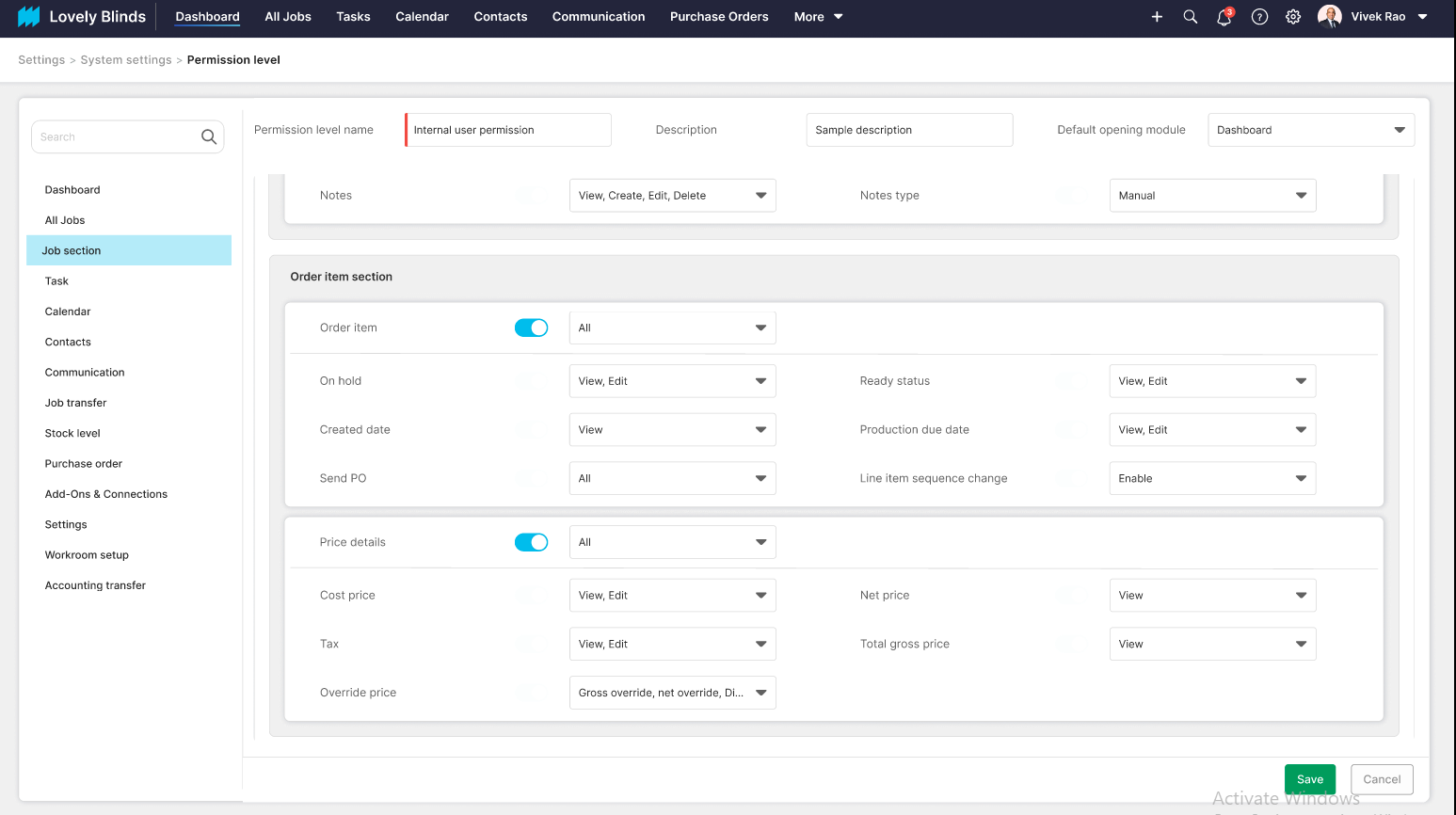Open the help question mark icon
1456x815 pixels.
click(x=1259, y=17)
